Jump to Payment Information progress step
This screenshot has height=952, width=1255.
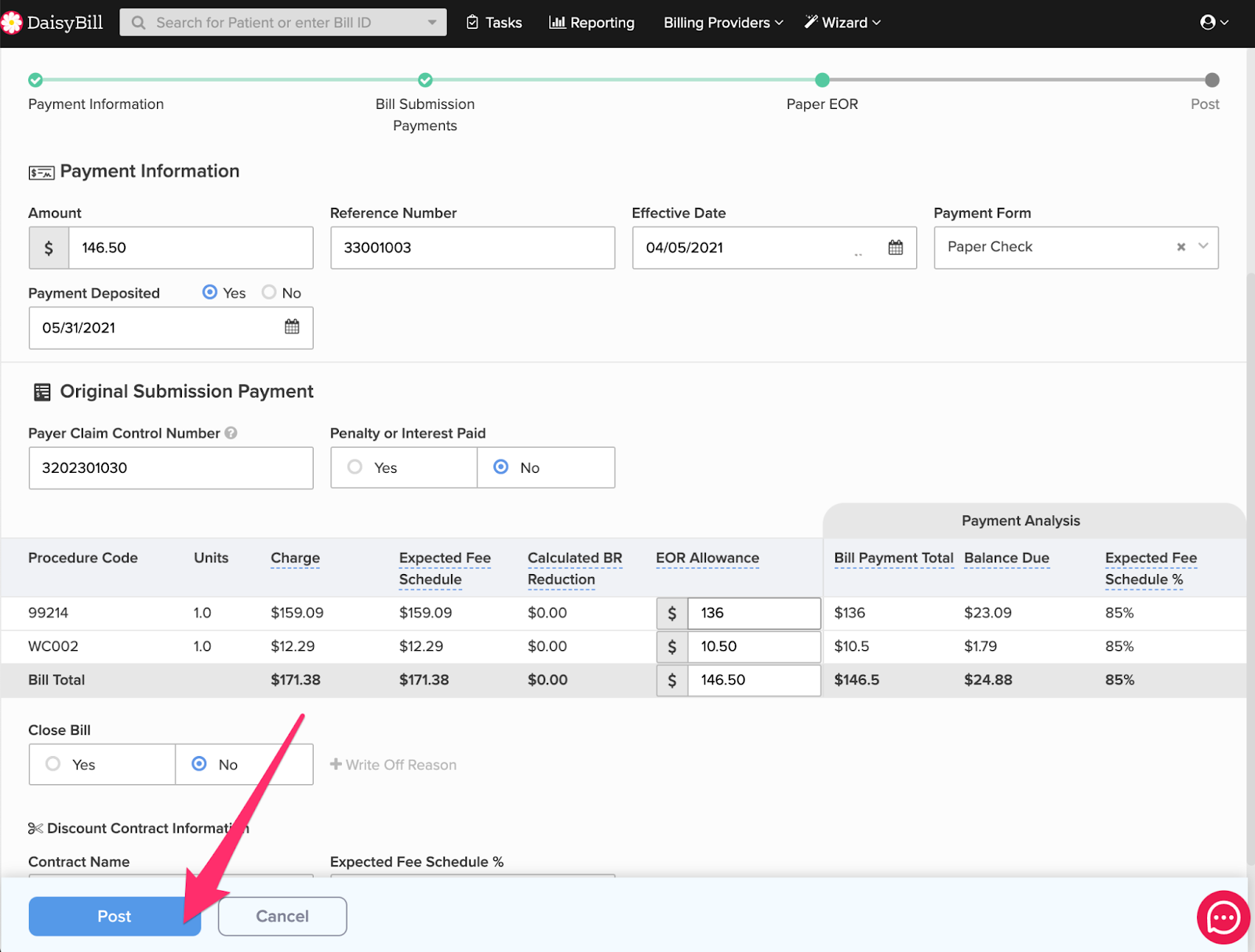35,80
